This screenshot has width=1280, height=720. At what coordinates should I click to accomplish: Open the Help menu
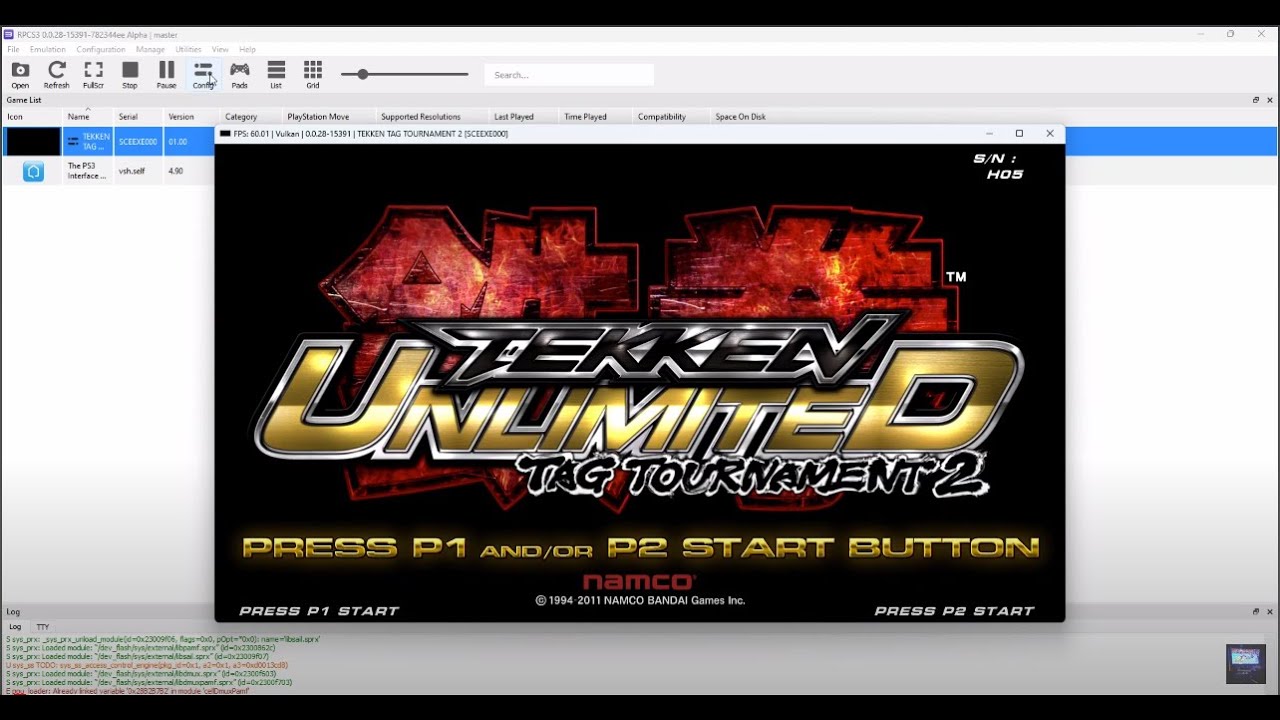pyautogui.click(x=247, y=49)
